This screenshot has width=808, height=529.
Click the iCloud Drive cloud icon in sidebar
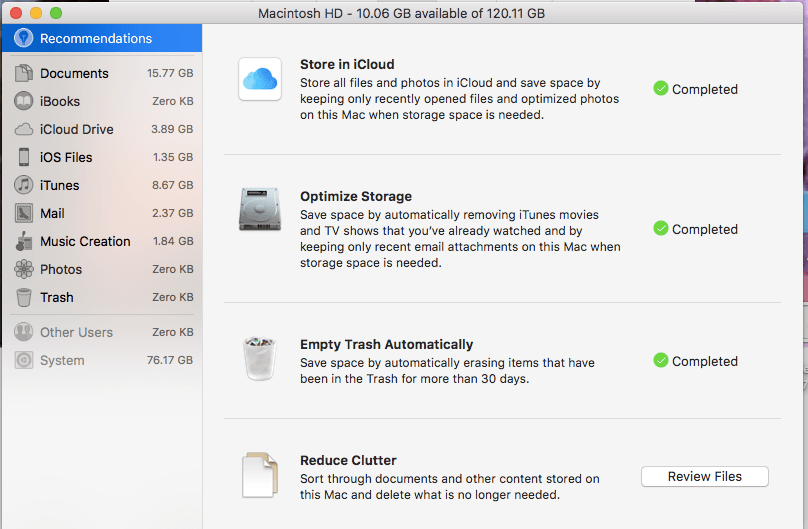pyautogui.click(x=24, y=129)
